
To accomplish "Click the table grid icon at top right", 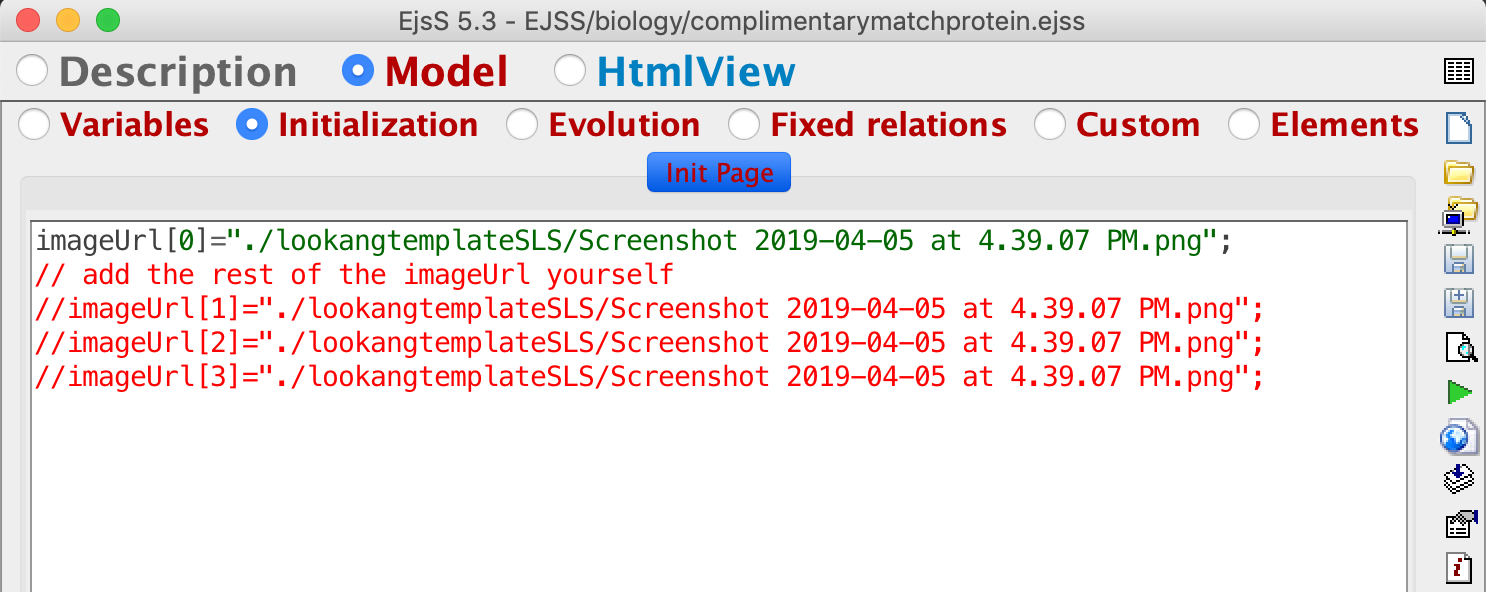I will 1459,71.
